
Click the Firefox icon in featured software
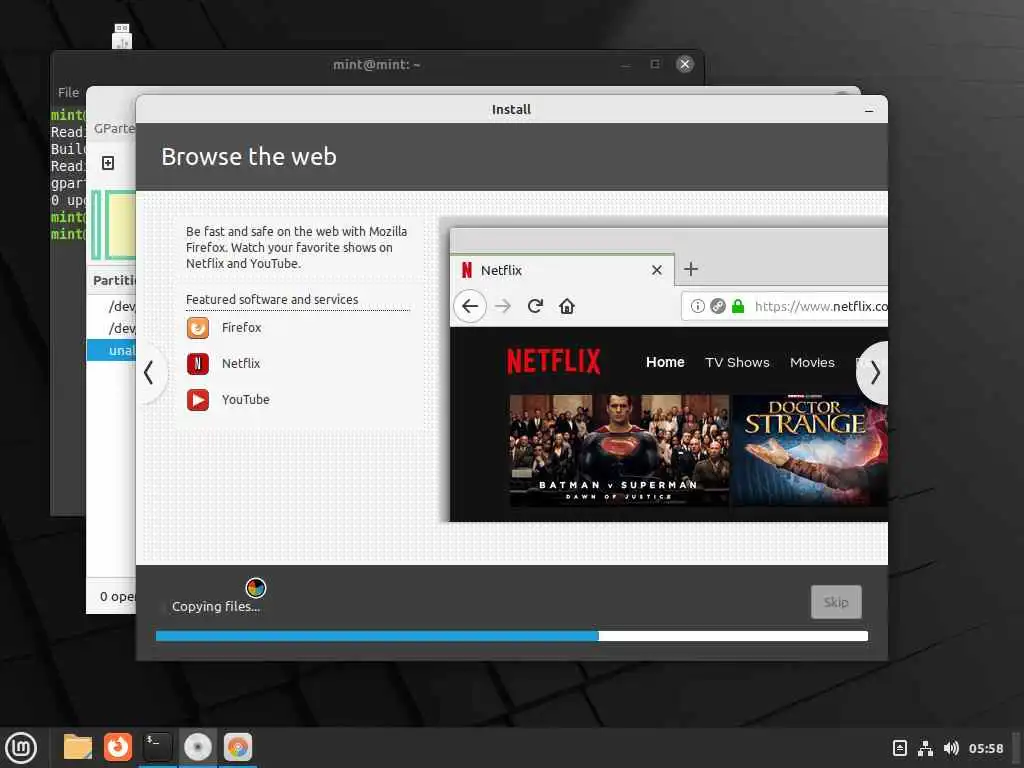[x=198, y=328]
